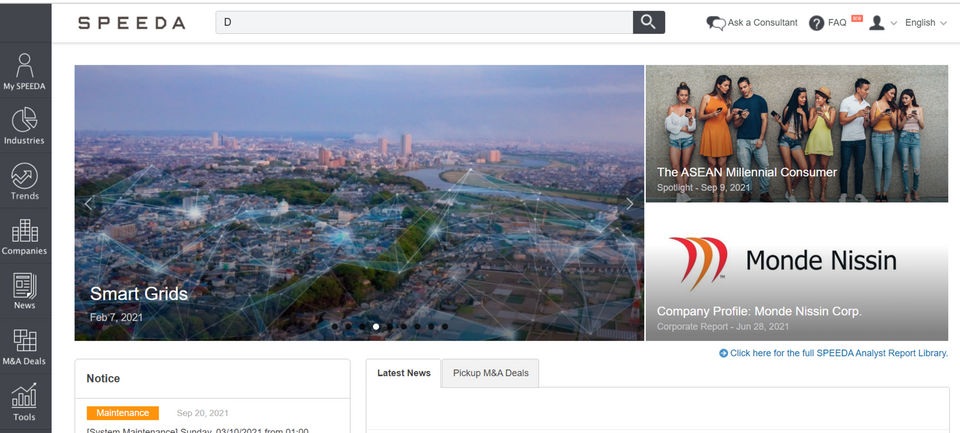Open the English language dropdown
Image resolution: width=960 pixels, height=433 pixels.
coord(926,23)
